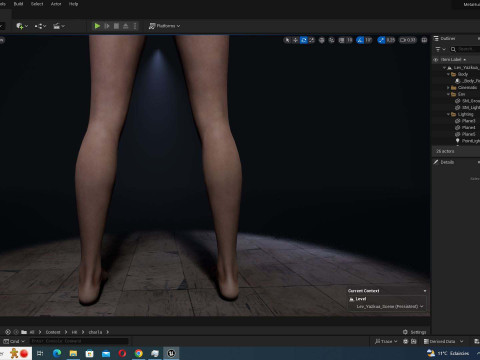This screenshot has height=360, width=480.
Task: Open the play options three-dot menu
Action: tap(135, 26)
